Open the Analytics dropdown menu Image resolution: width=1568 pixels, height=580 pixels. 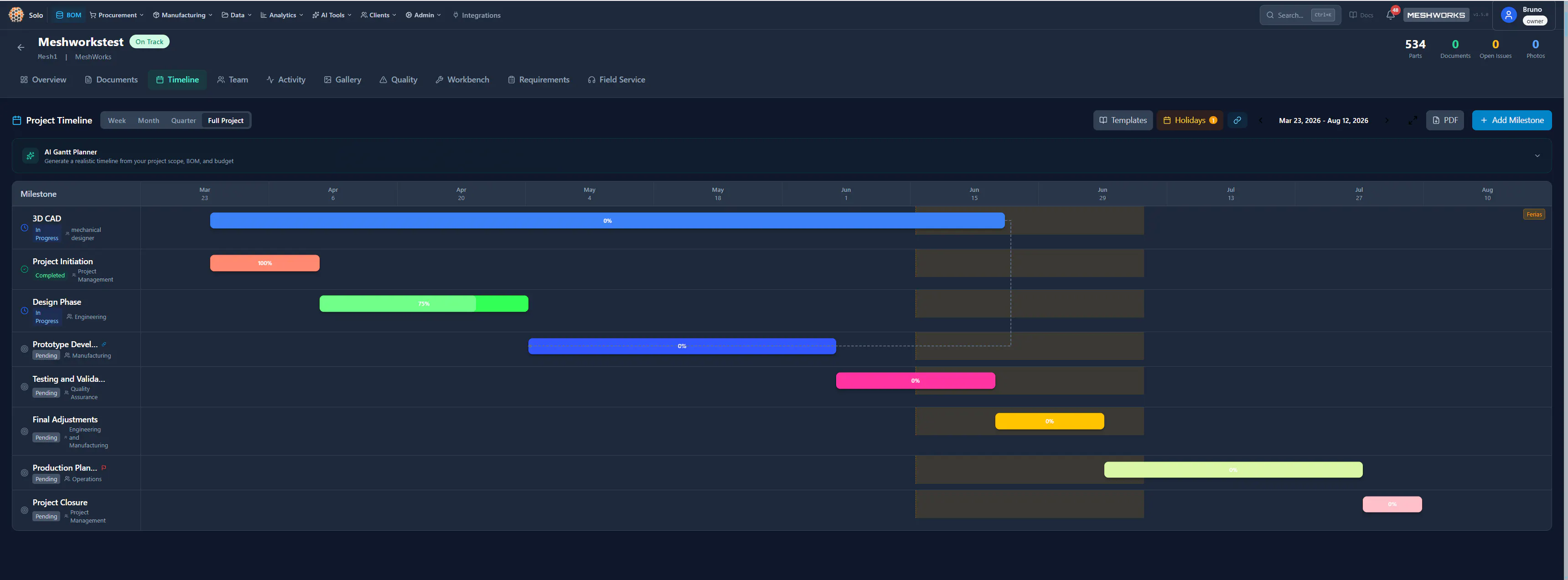pos(282,15)
